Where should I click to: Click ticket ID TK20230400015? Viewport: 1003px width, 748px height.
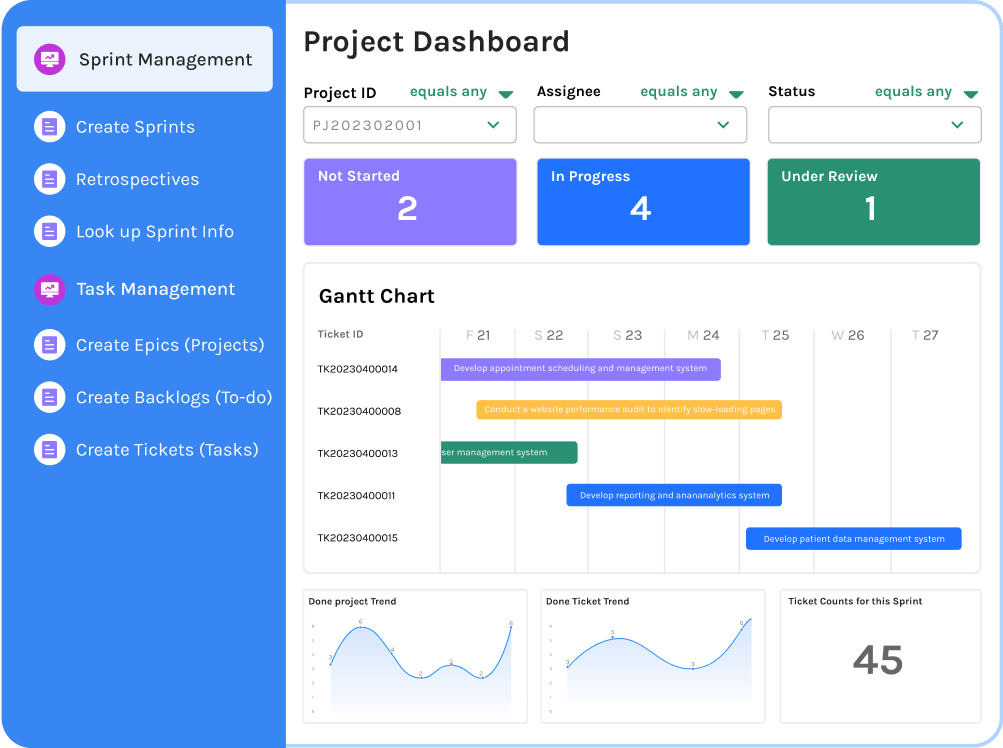[358, 538]
